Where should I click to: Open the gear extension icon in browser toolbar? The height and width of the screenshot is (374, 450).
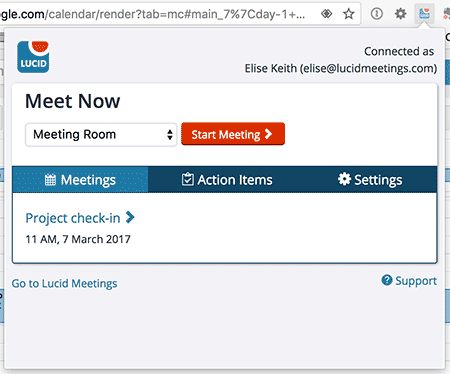coord(400,14)
